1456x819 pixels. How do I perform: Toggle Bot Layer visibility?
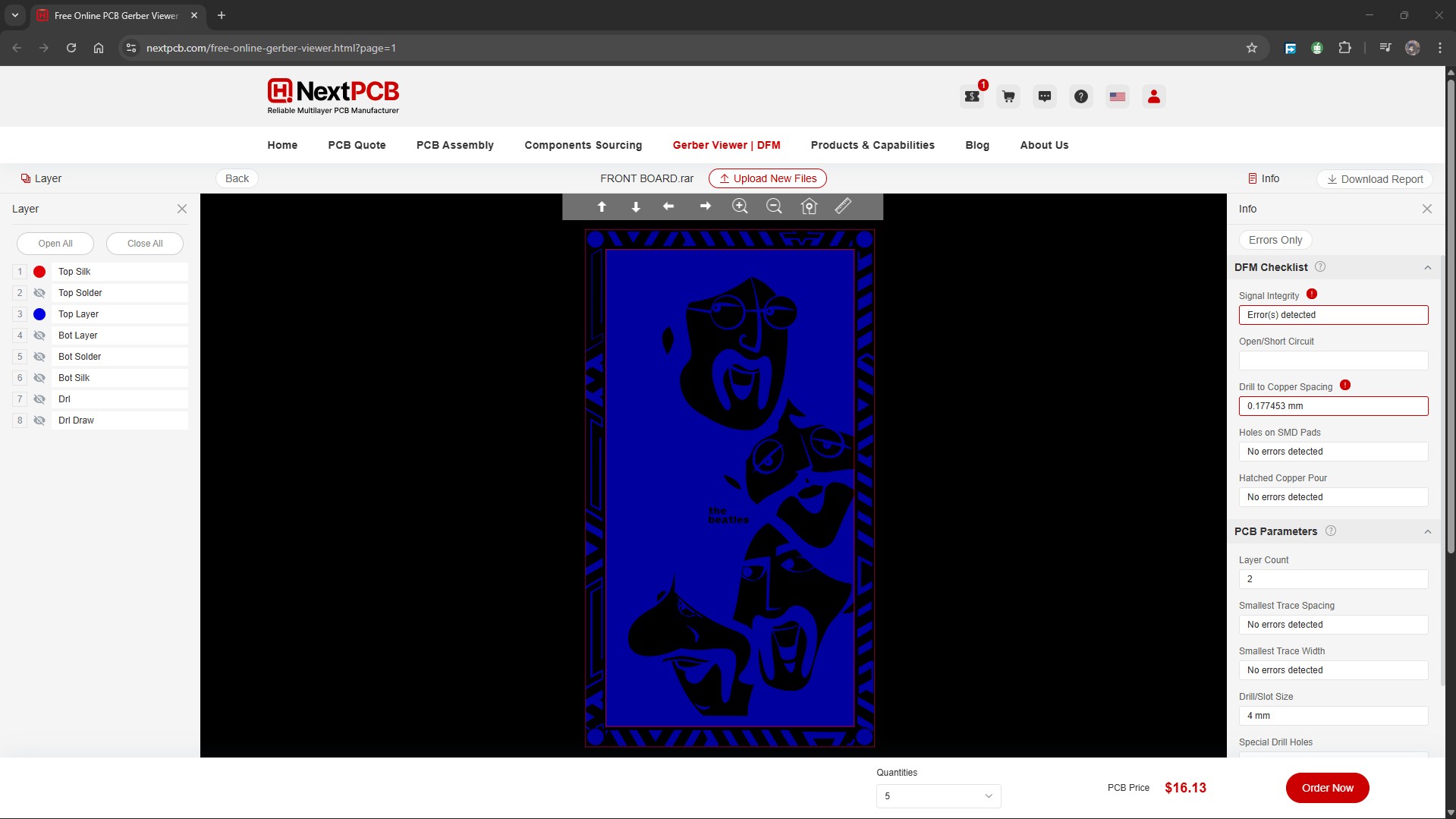click(x=39, y=335)
